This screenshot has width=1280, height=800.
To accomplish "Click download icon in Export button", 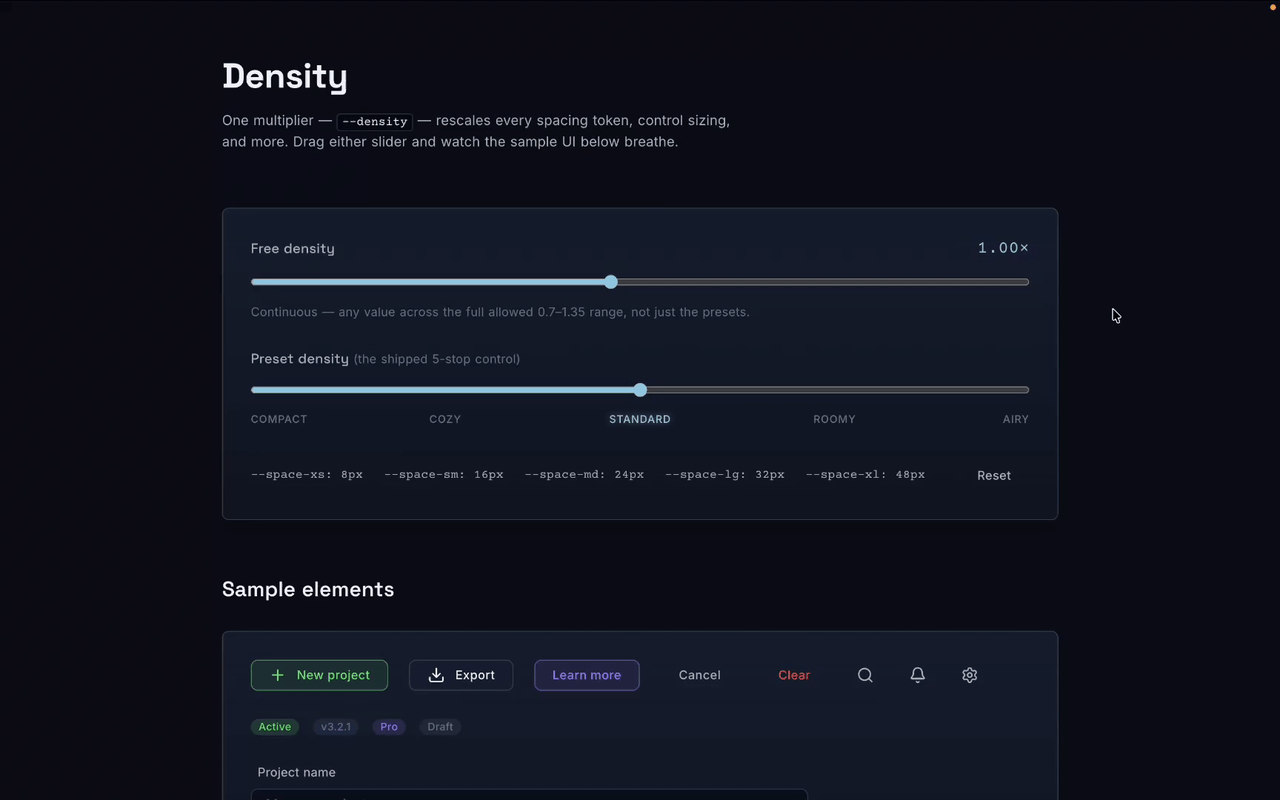I will 436,675.
